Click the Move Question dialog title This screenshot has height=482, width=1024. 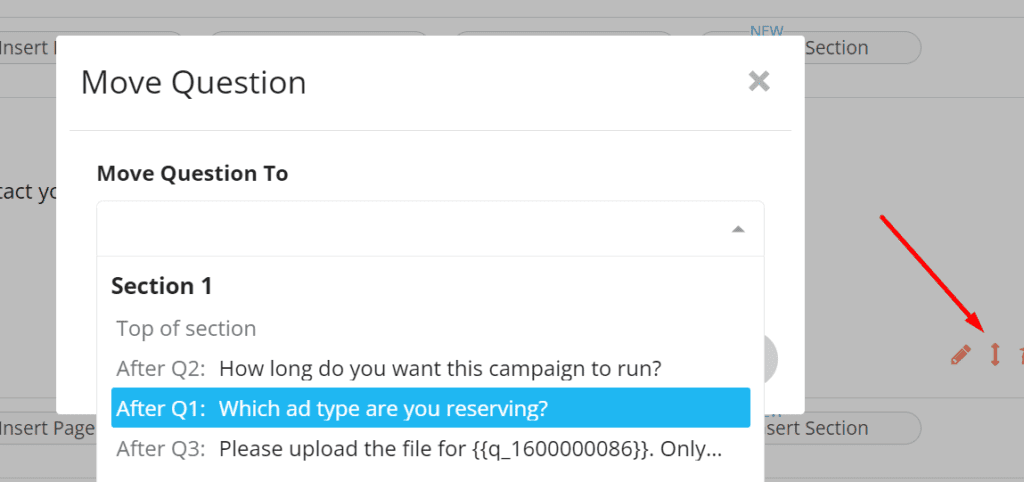tap(193, 83)
